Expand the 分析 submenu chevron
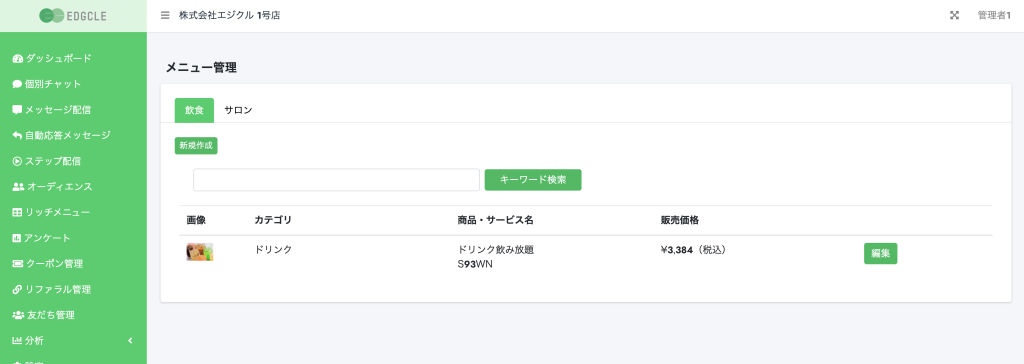The height and width of the screenshot is (364, 1024). pyautogui.click(x=130, y=340)
